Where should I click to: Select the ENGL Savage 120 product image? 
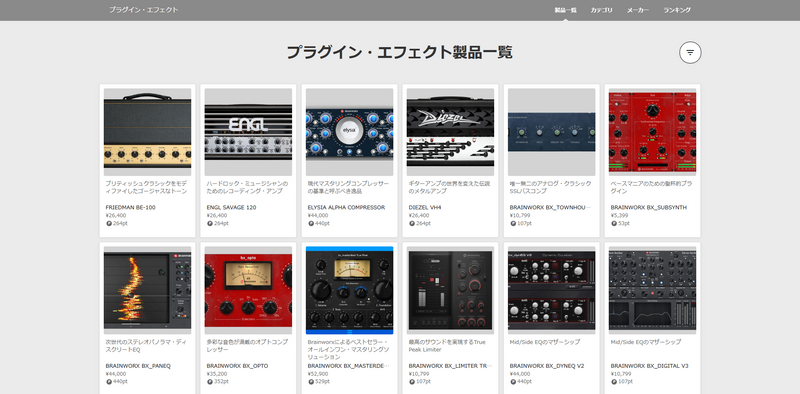pos(248,132)
